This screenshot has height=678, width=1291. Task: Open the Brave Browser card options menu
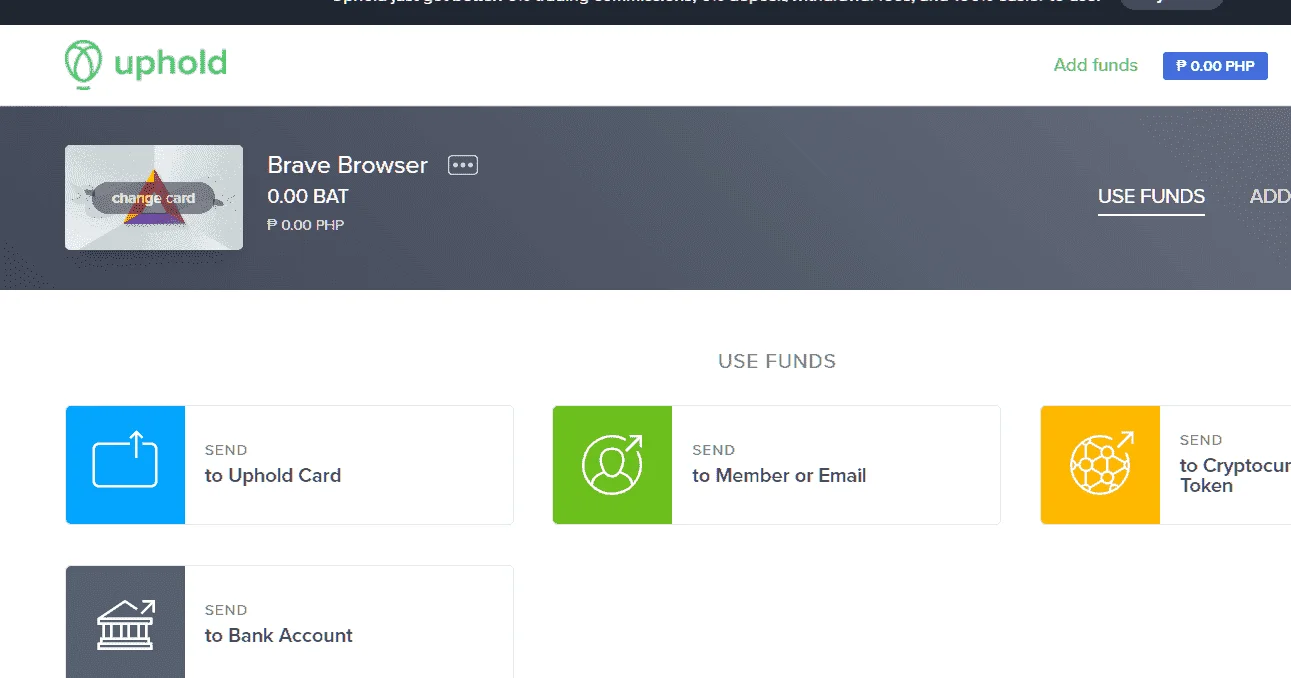click(463, 165)
